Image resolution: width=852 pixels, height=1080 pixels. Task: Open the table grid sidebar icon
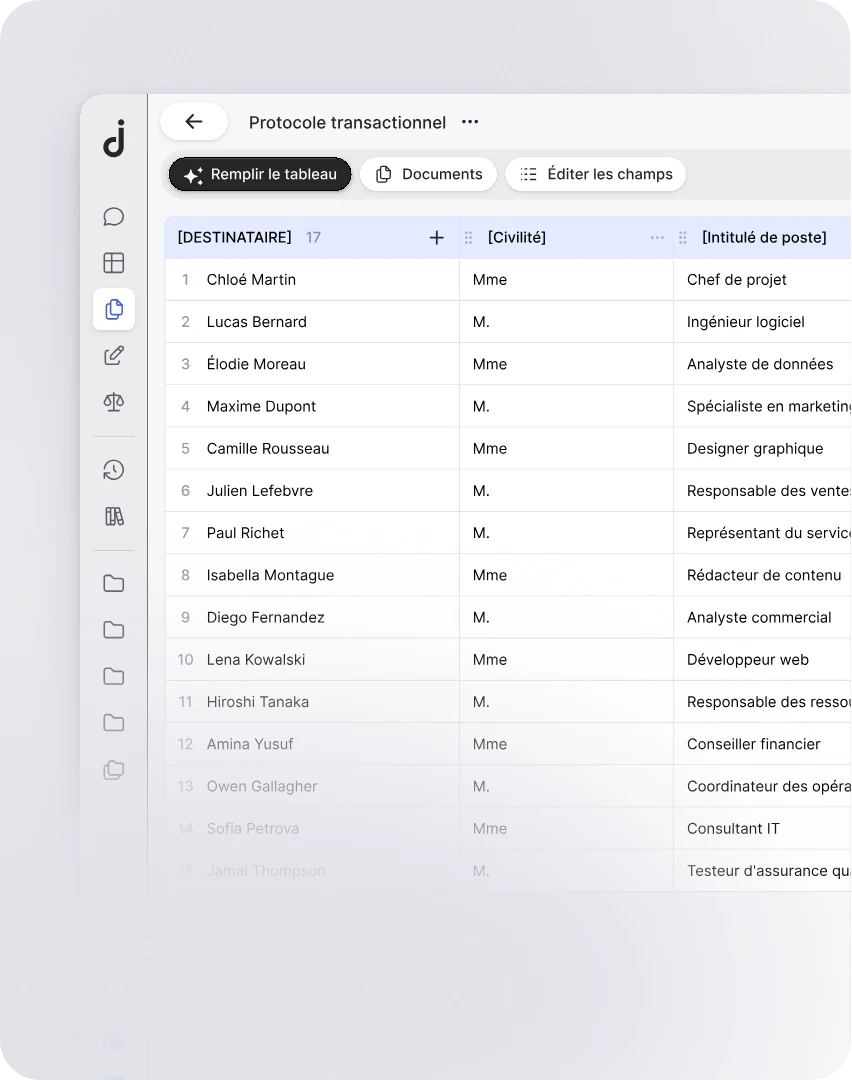[114, 262]
